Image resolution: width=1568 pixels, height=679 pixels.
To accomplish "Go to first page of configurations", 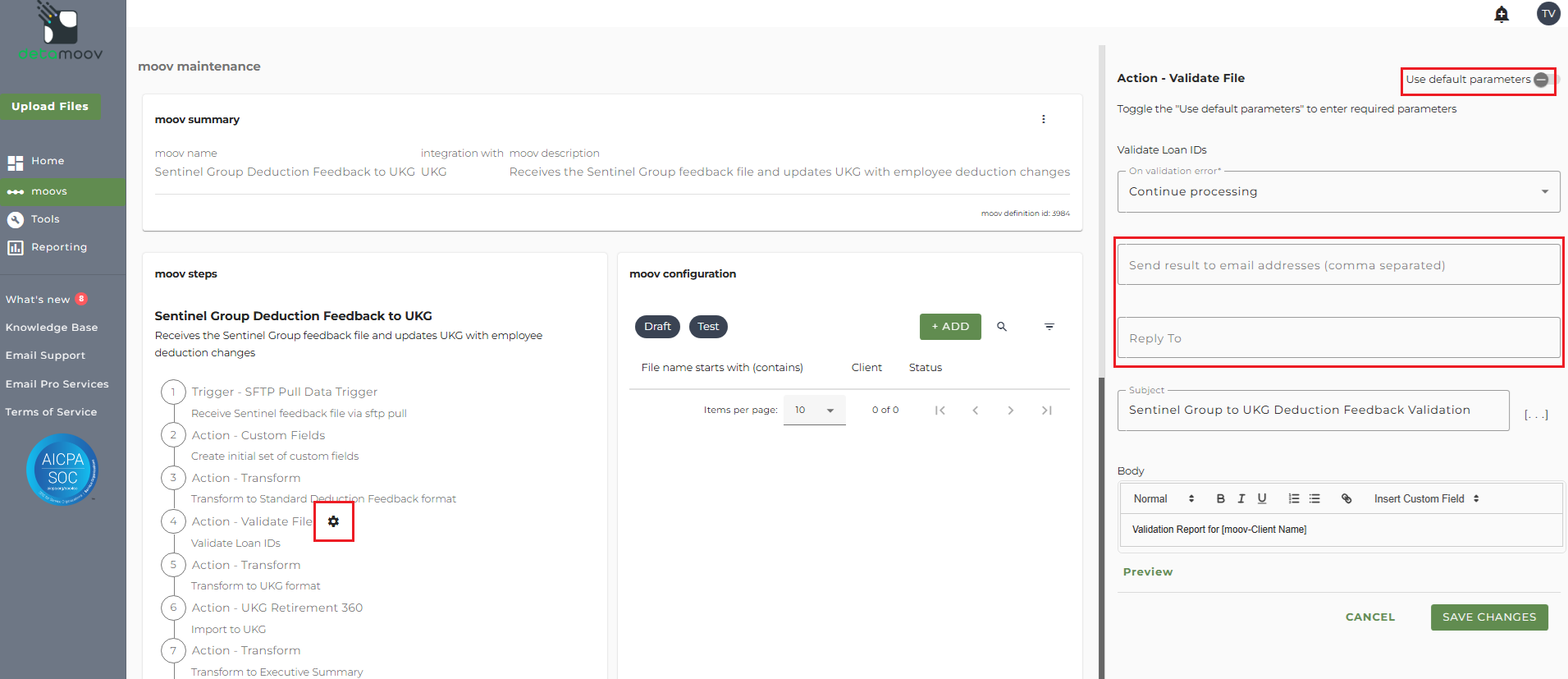I will pyautogui.click(x=940, y=411).
